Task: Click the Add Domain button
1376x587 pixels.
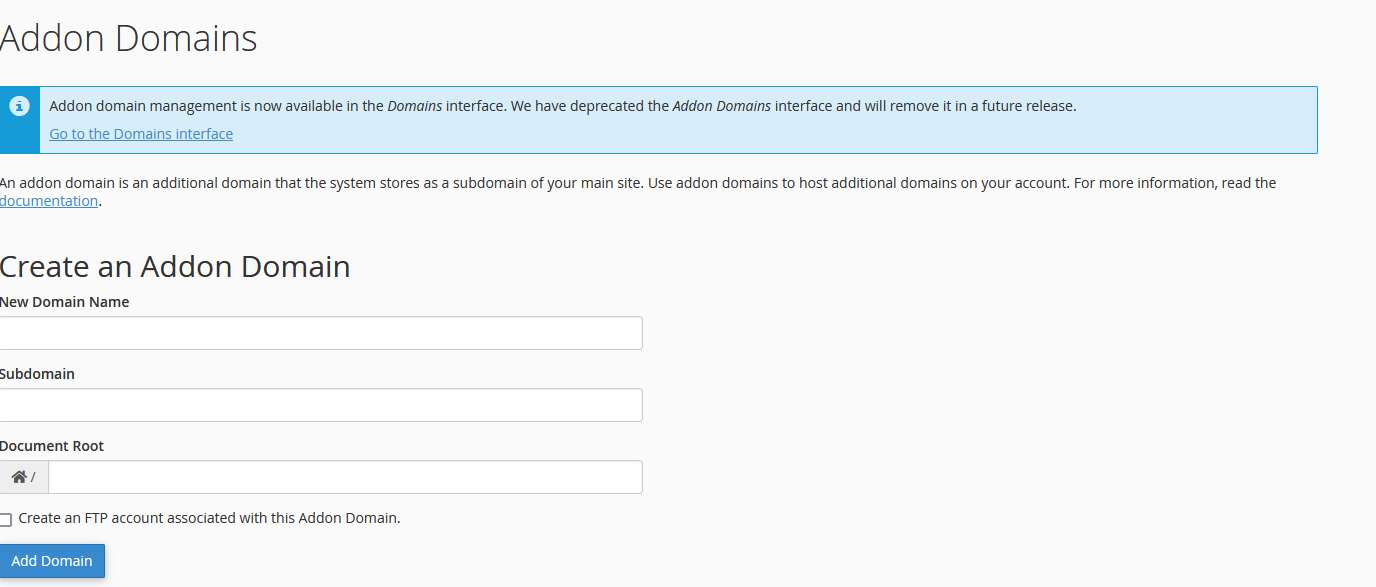Action: pyautogui.click(x=52, y=561)
